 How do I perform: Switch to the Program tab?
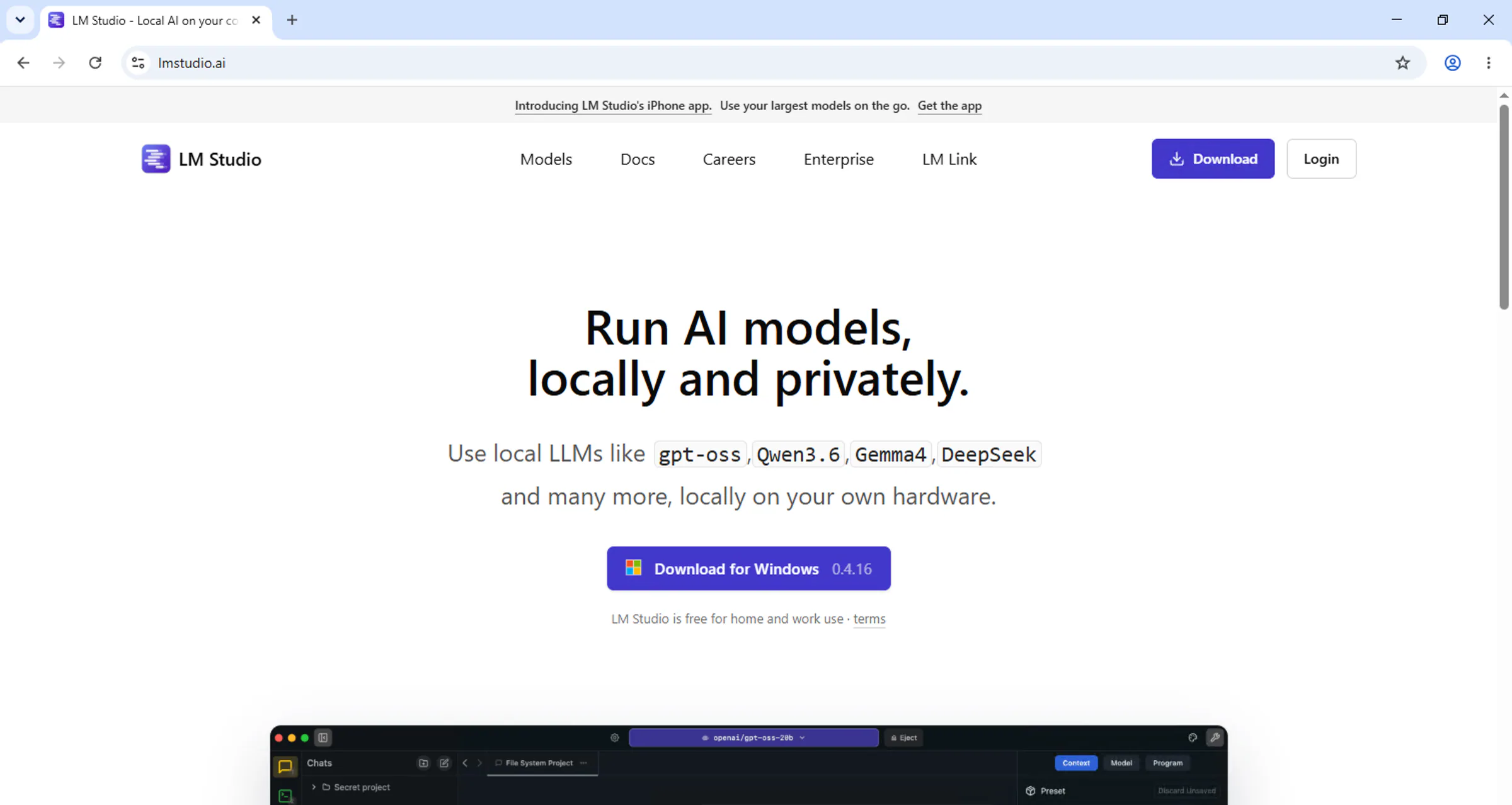click(1168, 763)
